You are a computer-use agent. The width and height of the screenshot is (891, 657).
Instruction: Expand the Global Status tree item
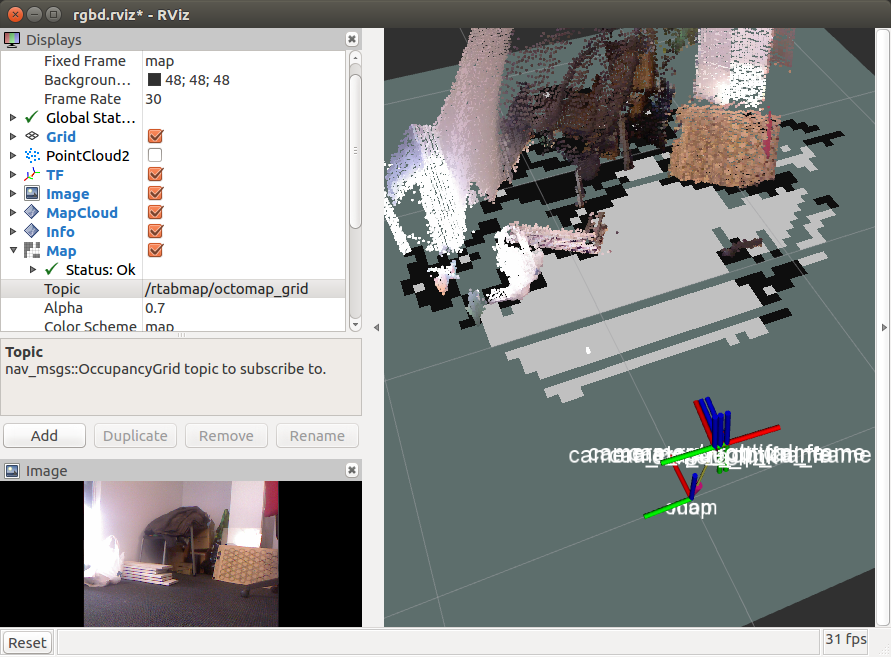point(13,118)
